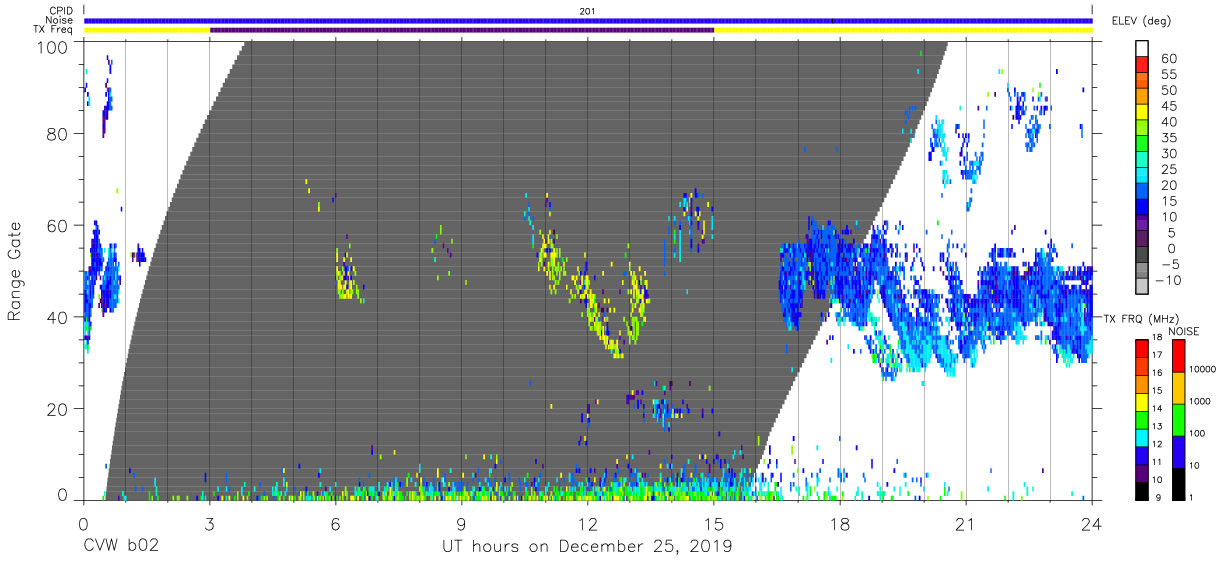Click the 12 tick on the UT hours axis
This screenshot has height=567, width=1228.
coord(588,523)
